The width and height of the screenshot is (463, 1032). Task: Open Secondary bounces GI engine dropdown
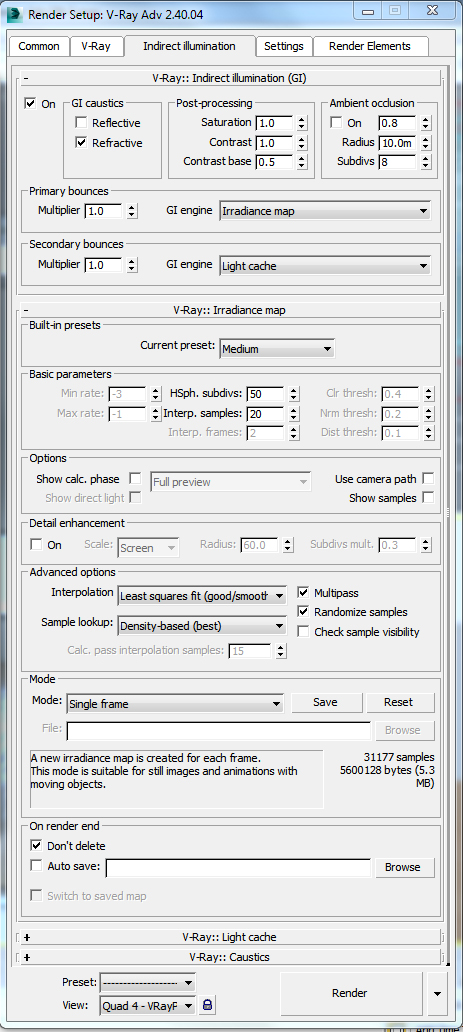(325, 266)
